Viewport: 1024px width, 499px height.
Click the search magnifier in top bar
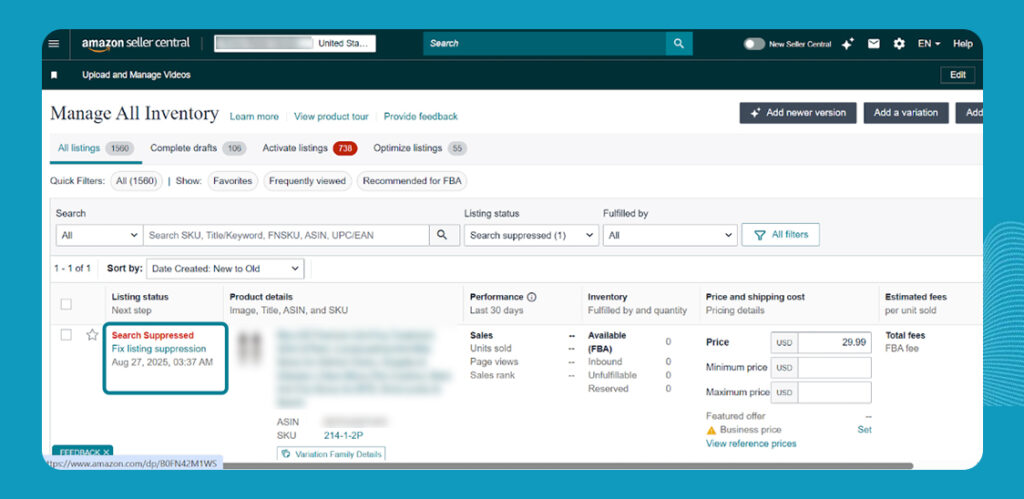[679, 44]
